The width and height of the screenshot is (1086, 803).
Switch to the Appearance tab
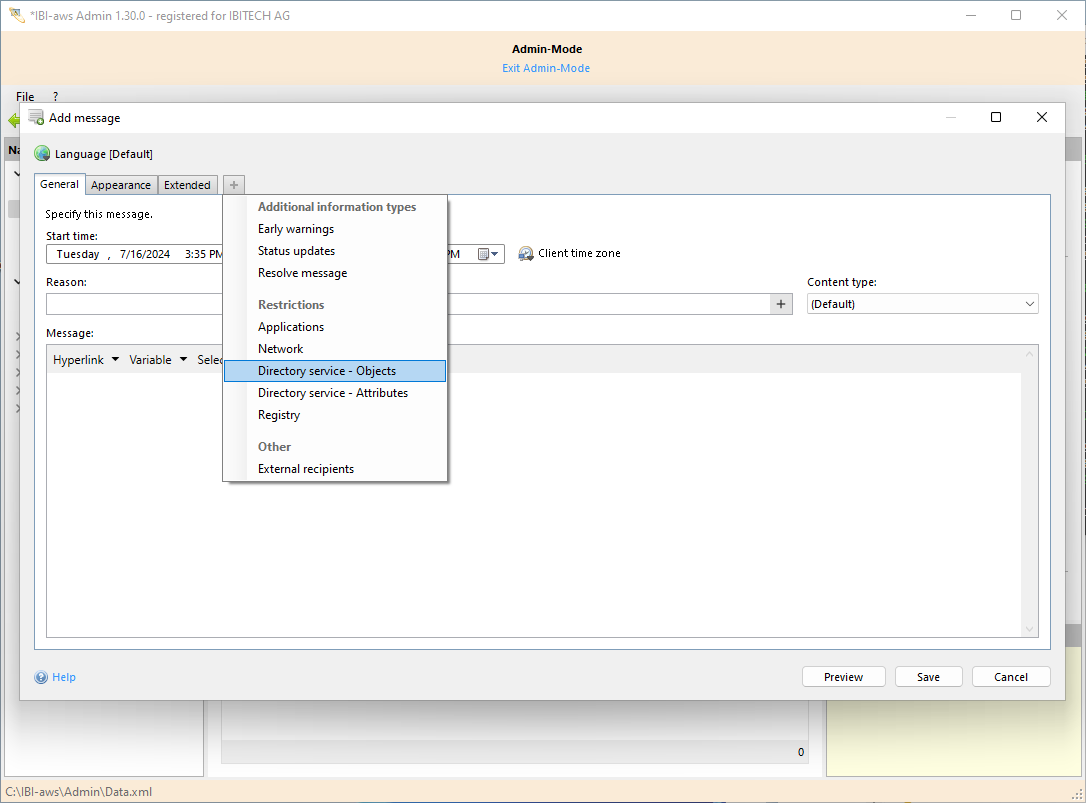coord(121,185)
